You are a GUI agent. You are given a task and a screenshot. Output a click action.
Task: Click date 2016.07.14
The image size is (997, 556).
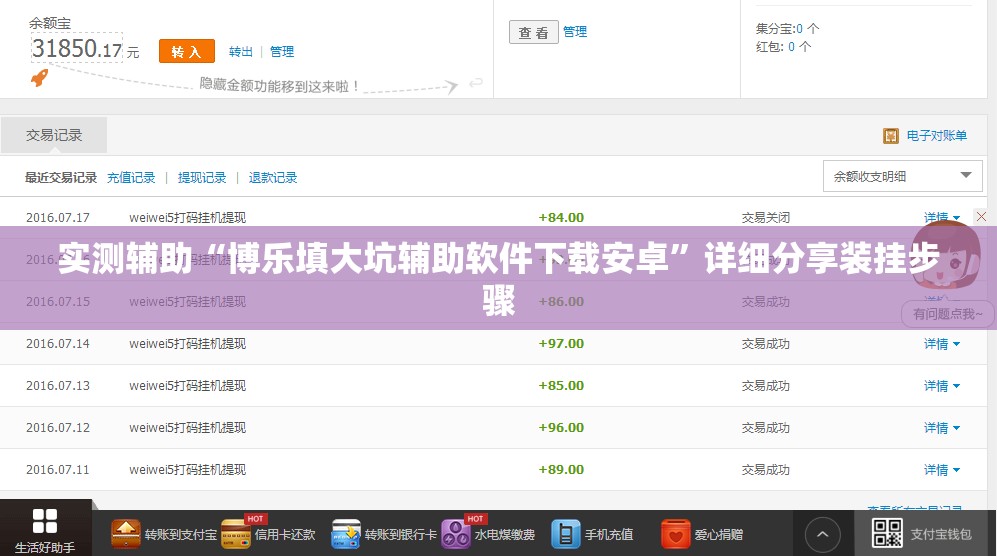click(58, 344)
